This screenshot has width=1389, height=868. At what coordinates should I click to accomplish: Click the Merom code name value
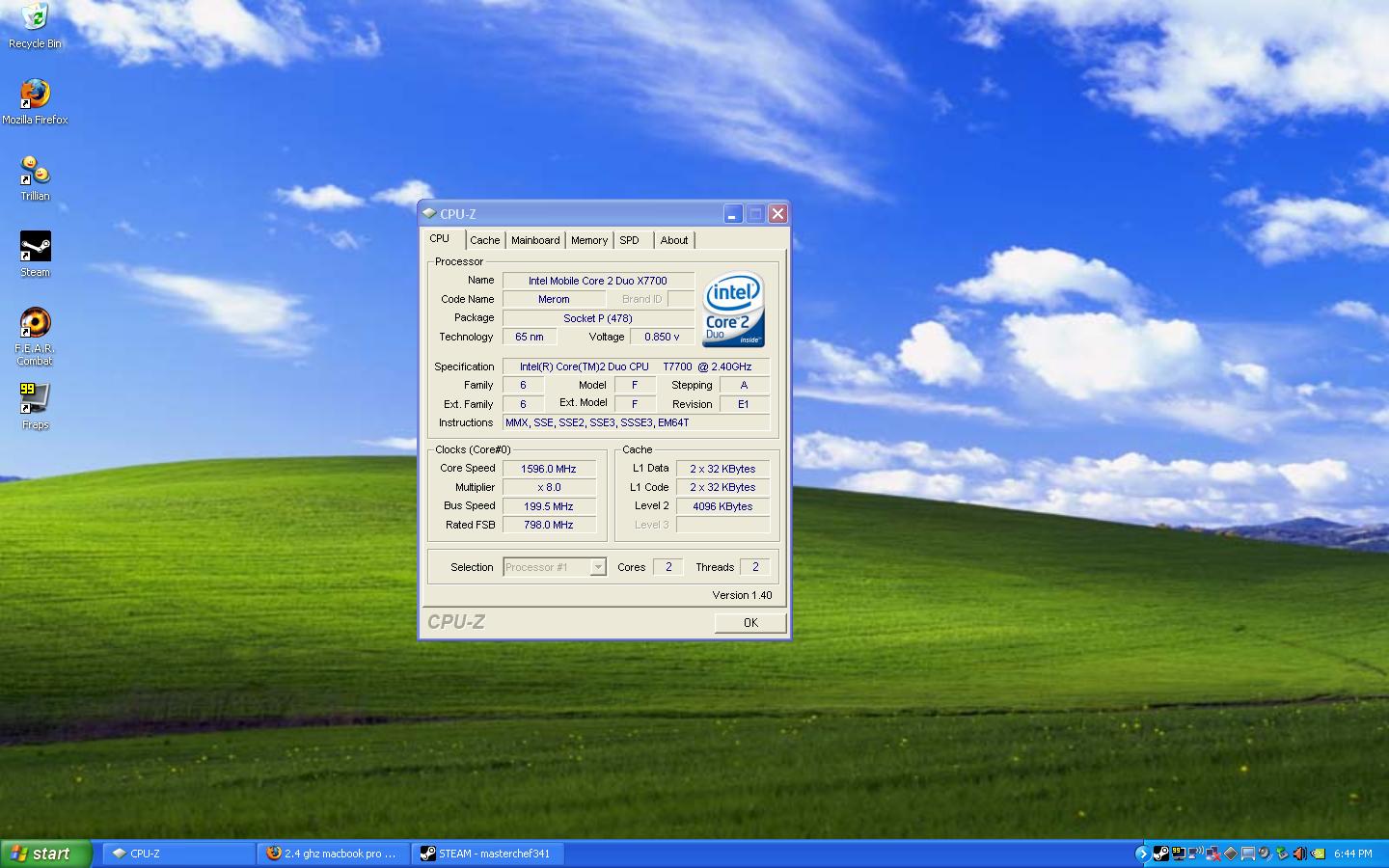(x=554, y=299)
